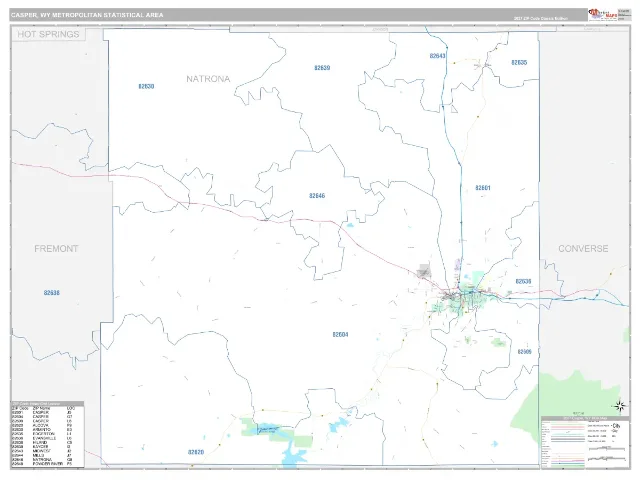Click ZIP code 82630 on the map

point(146,87)
